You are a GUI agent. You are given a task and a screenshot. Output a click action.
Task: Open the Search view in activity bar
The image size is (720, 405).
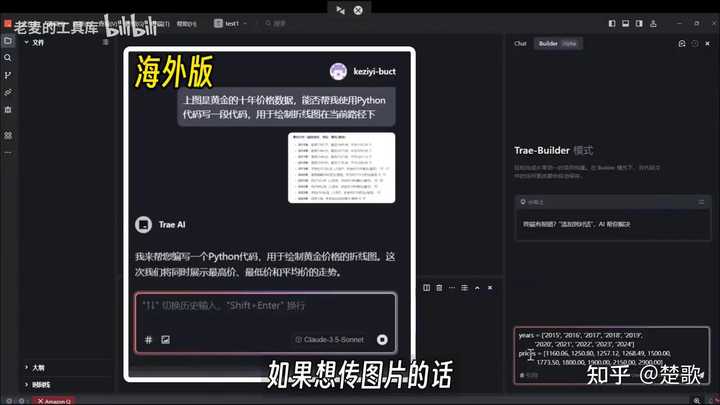click(8, 58)
